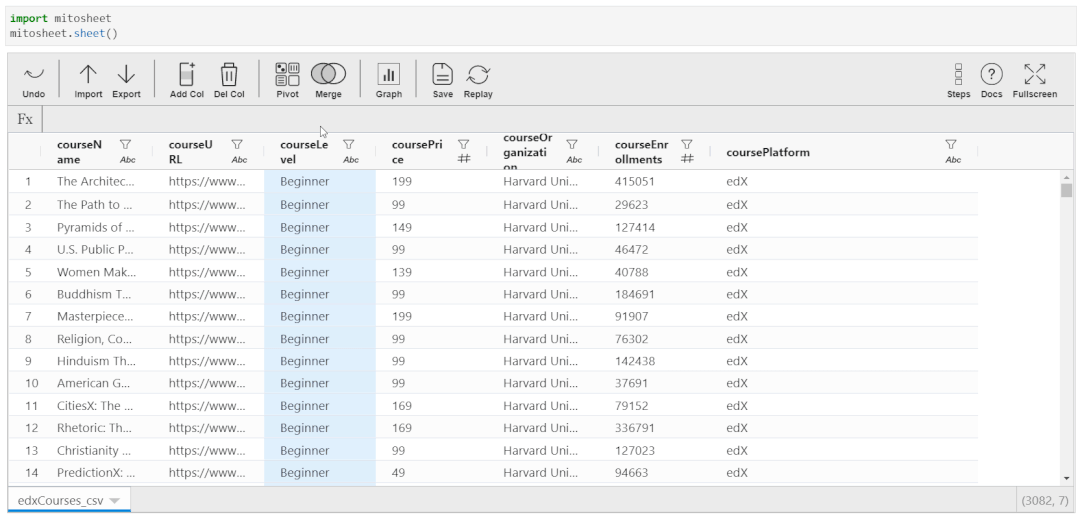
Task: Click the number type icon under courseEnrollments
Action: 687,159
